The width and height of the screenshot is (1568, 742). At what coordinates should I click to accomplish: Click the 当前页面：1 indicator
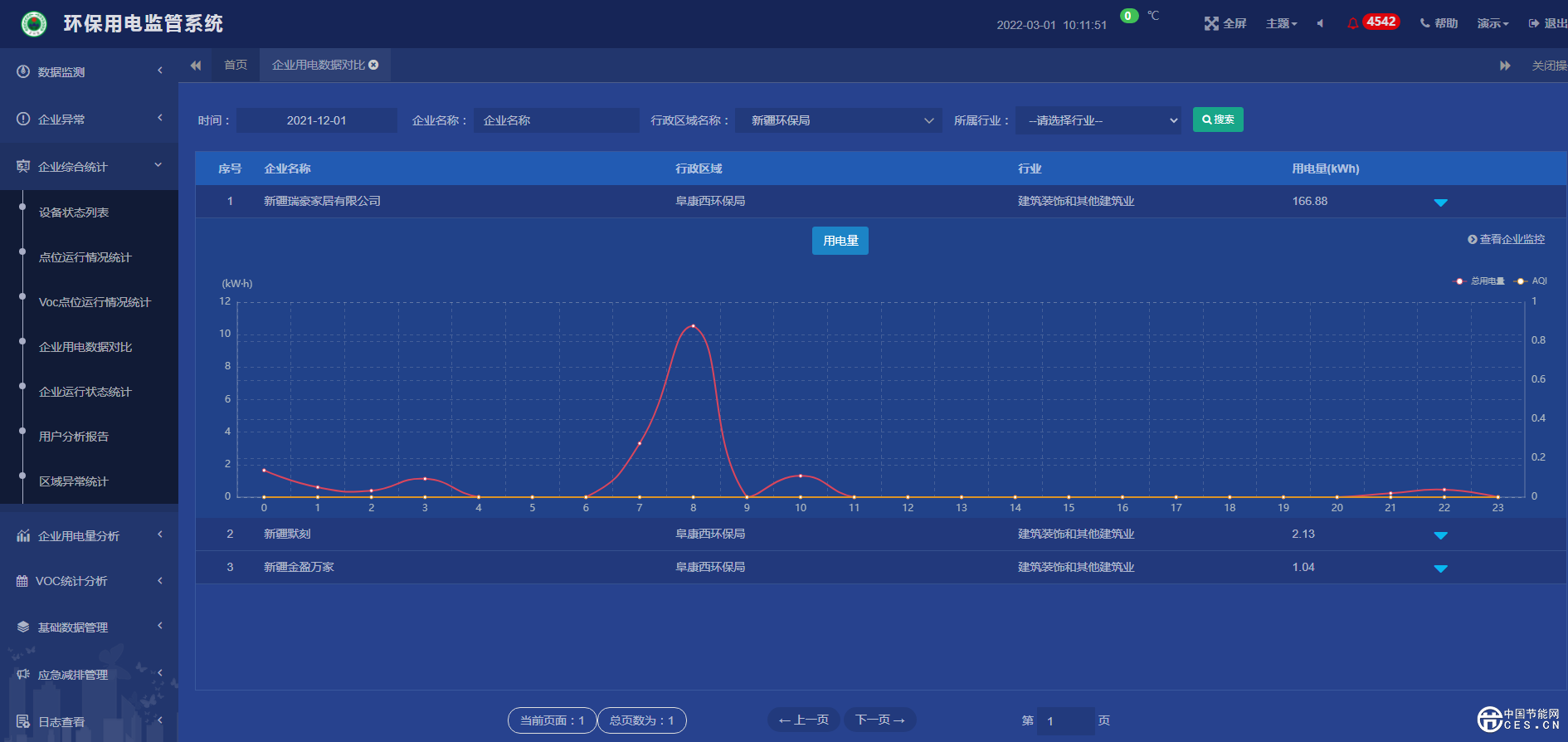[553, 720]
